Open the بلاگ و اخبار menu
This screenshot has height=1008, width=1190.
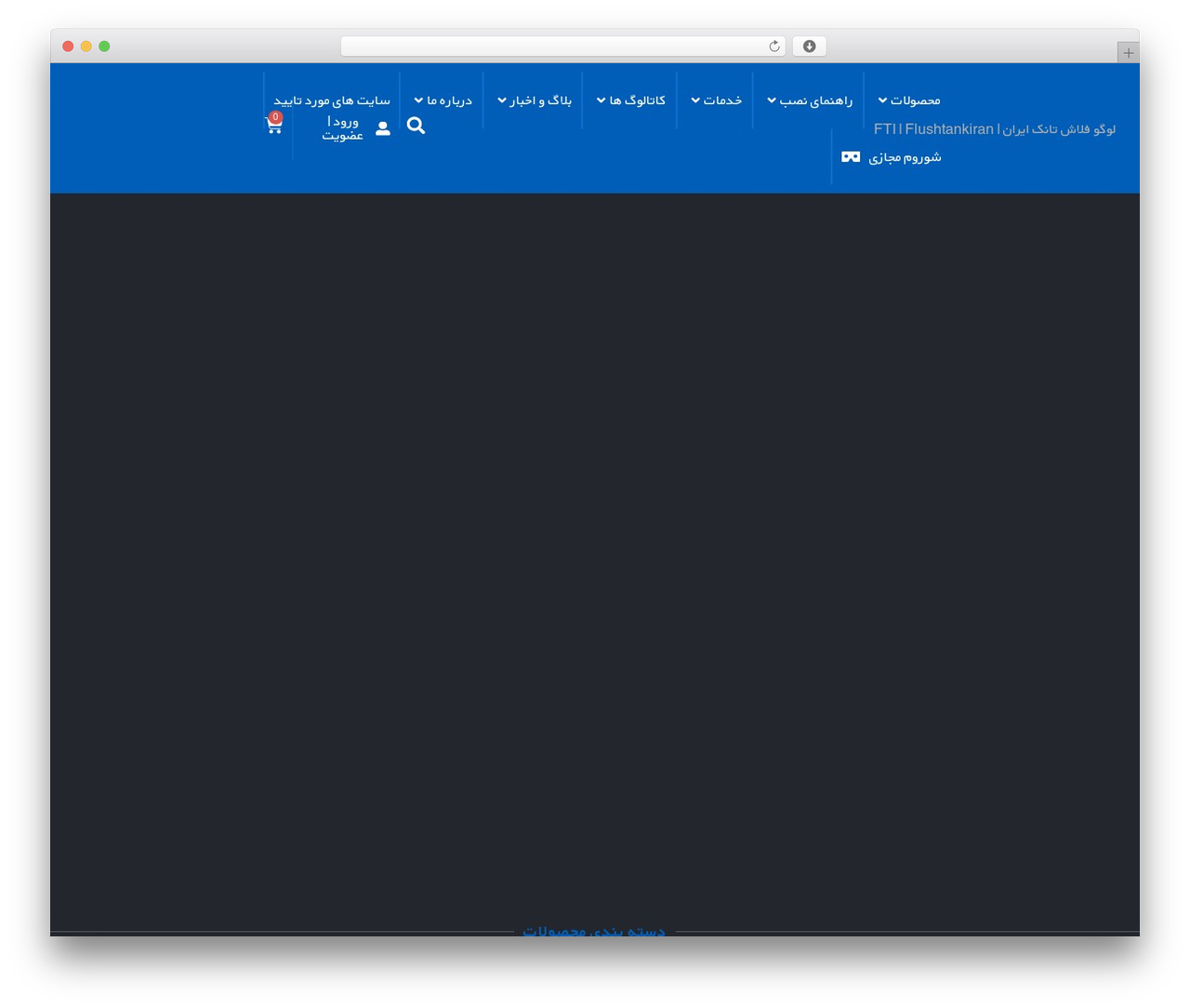tap(535, 100)
